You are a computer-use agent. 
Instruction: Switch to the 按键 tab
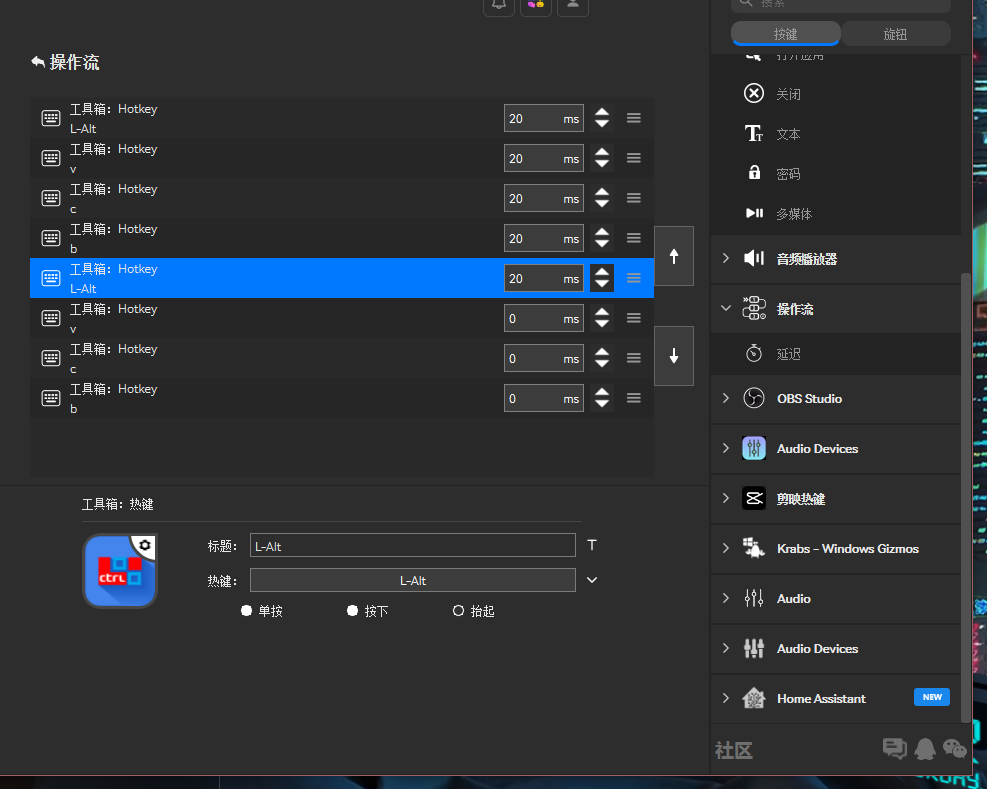pyautogui.click(x=785, y=34)
